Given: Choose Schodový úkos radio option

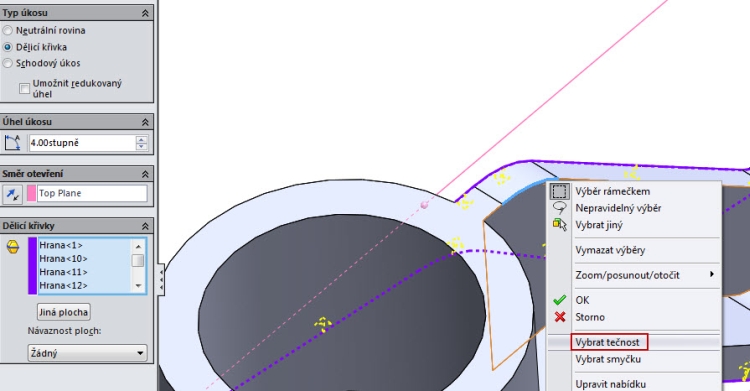Looking at the screenshot, I should [8, 63].
